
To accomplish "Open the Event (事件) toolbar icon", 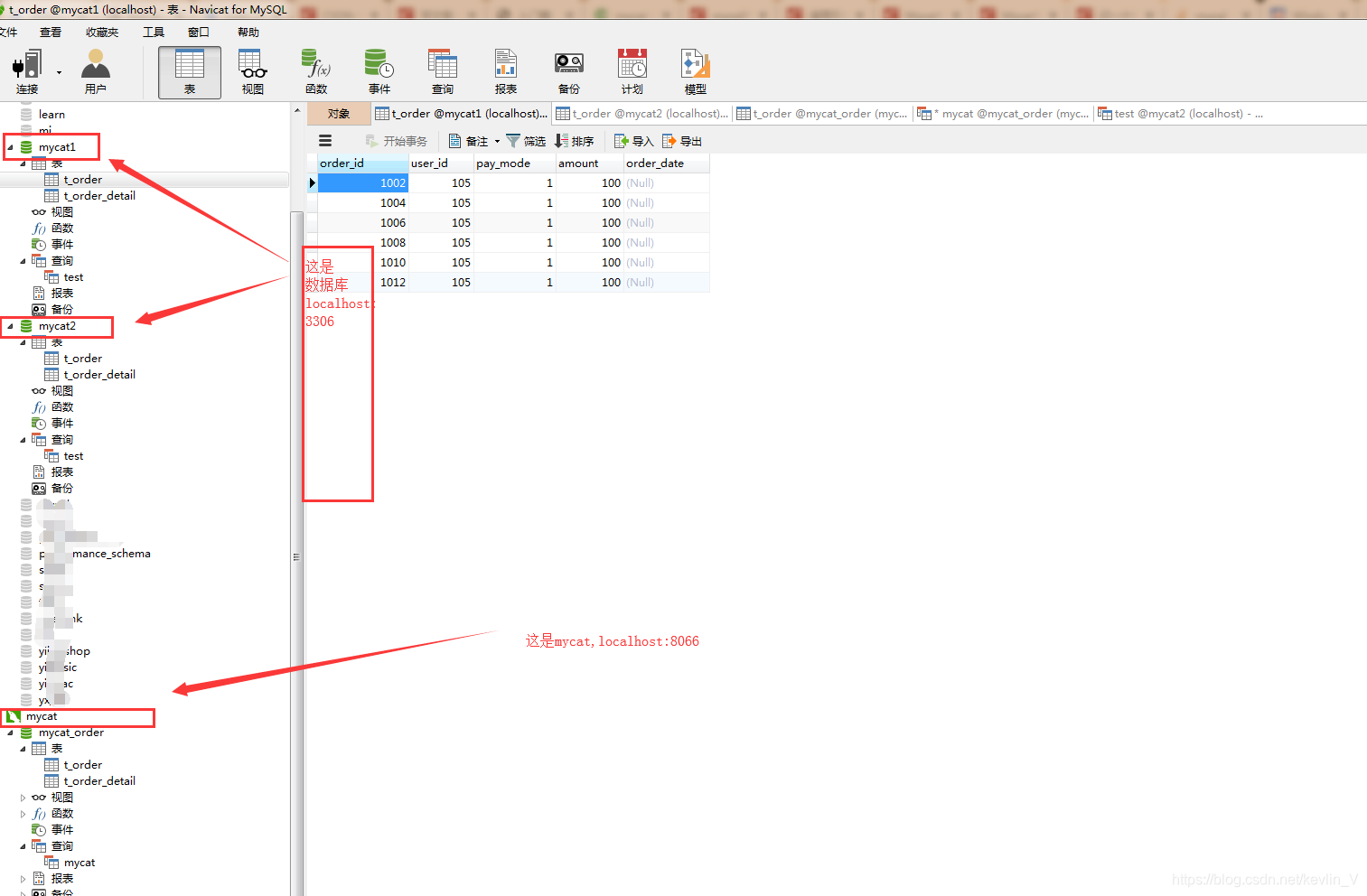I will coord(379,72).
